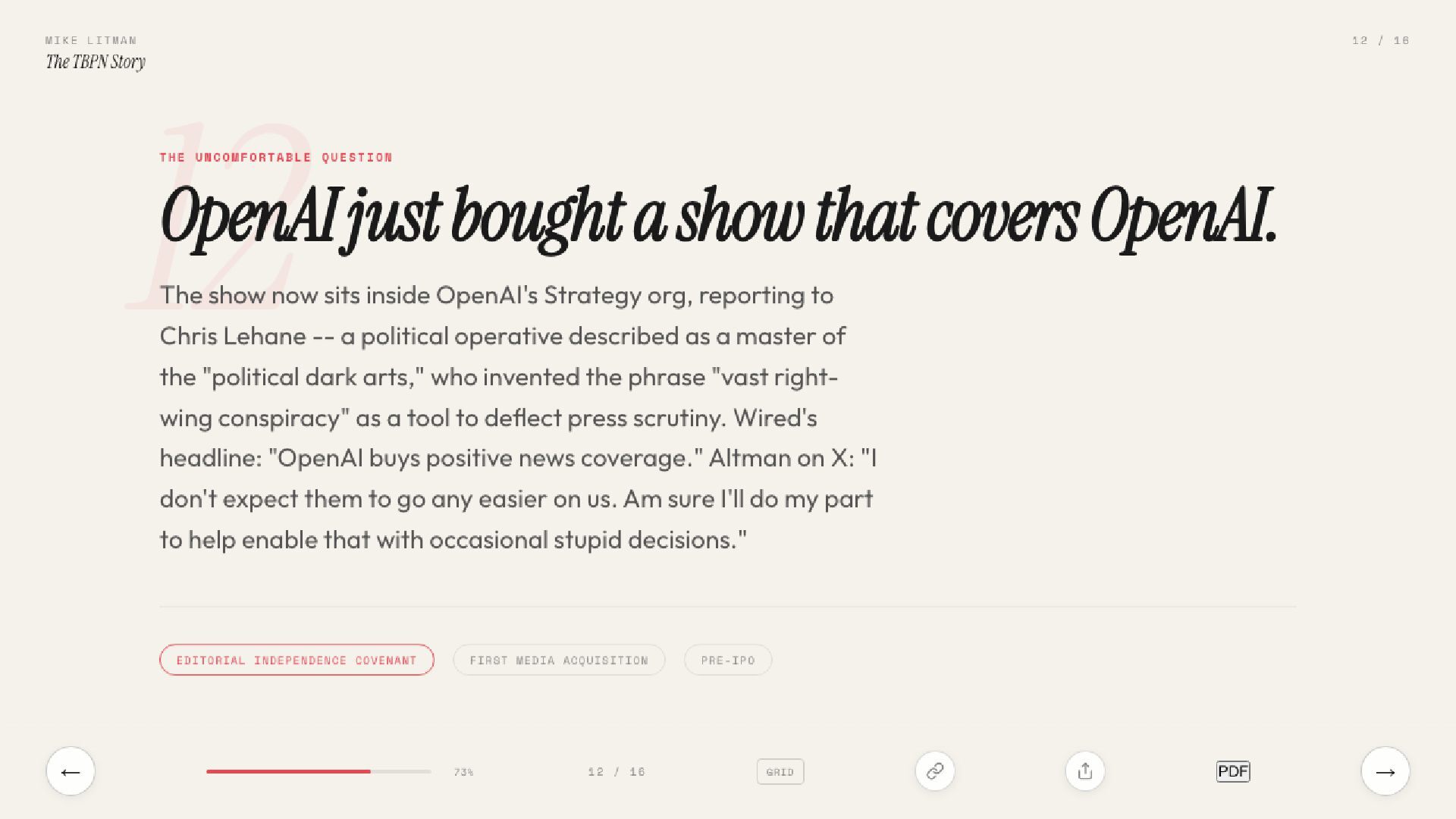Click The Uncomfortable Question section label
The height and width of the screenshot is (819, 1456).
276,157
